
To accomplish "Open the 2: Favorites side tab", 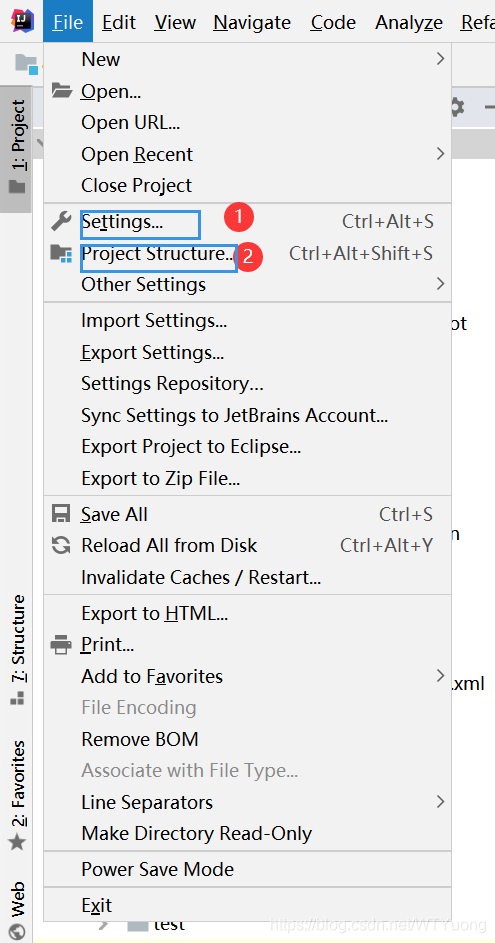I will [17, 794].
